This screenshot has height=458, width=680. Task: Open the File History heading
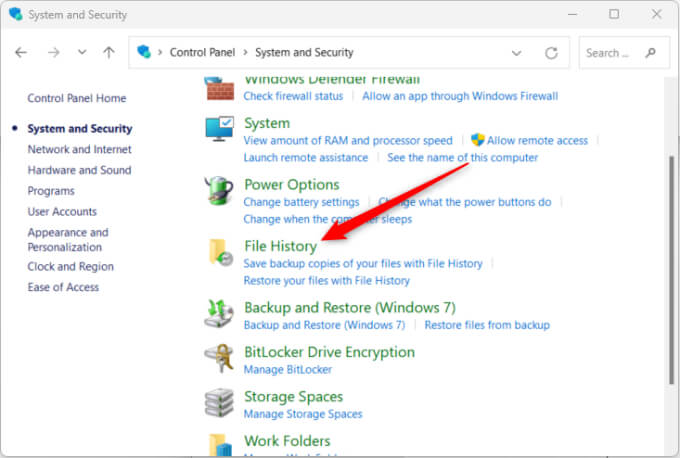281,246
